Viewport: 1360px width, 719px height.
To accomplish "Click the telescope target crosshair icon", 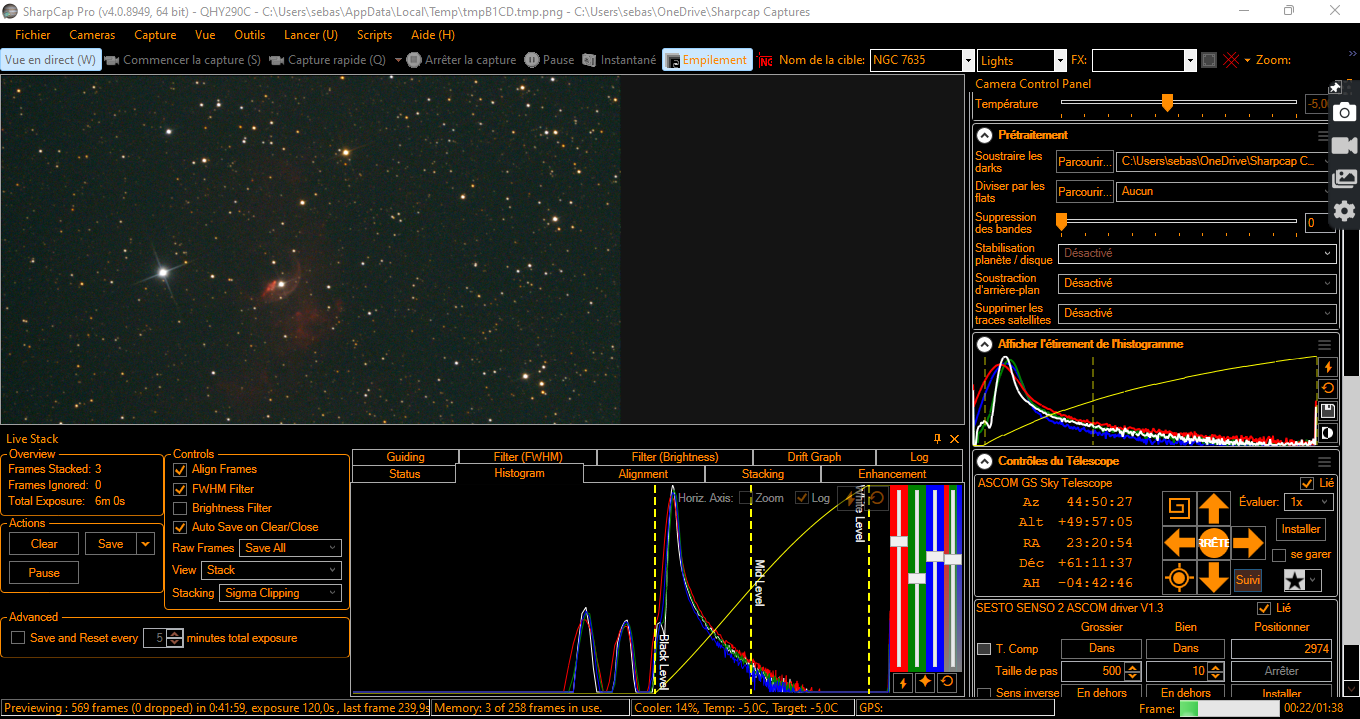I will click(x=1179, y=578).
